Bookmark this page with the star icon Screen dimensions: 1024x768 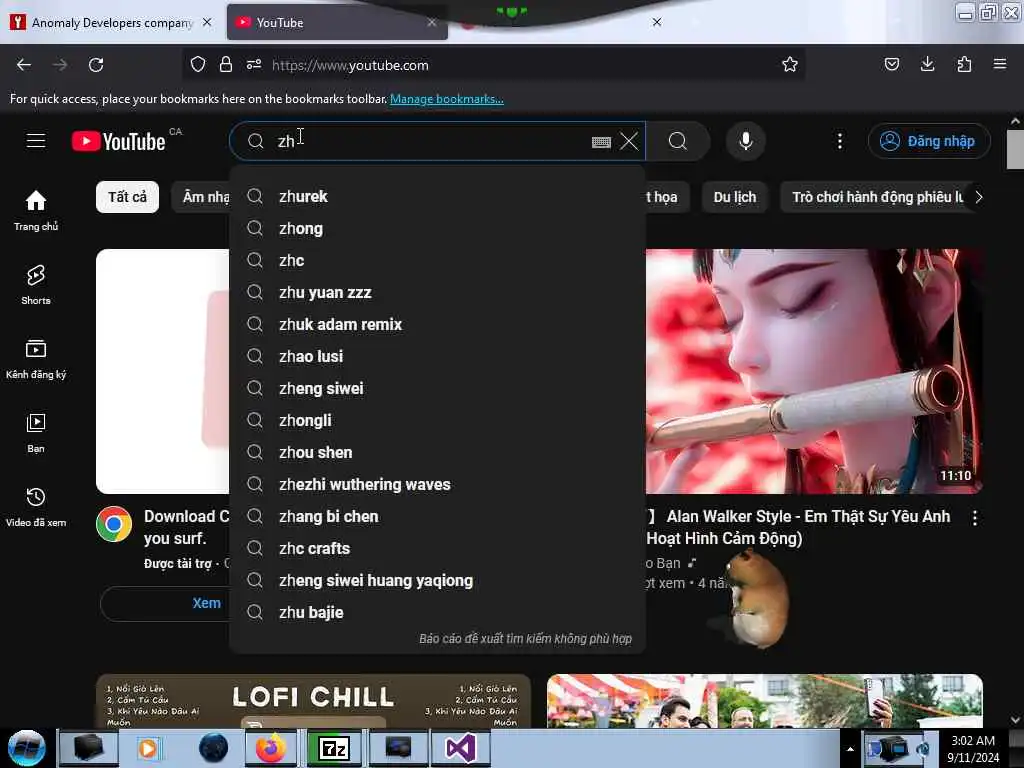tap(790, 64)
